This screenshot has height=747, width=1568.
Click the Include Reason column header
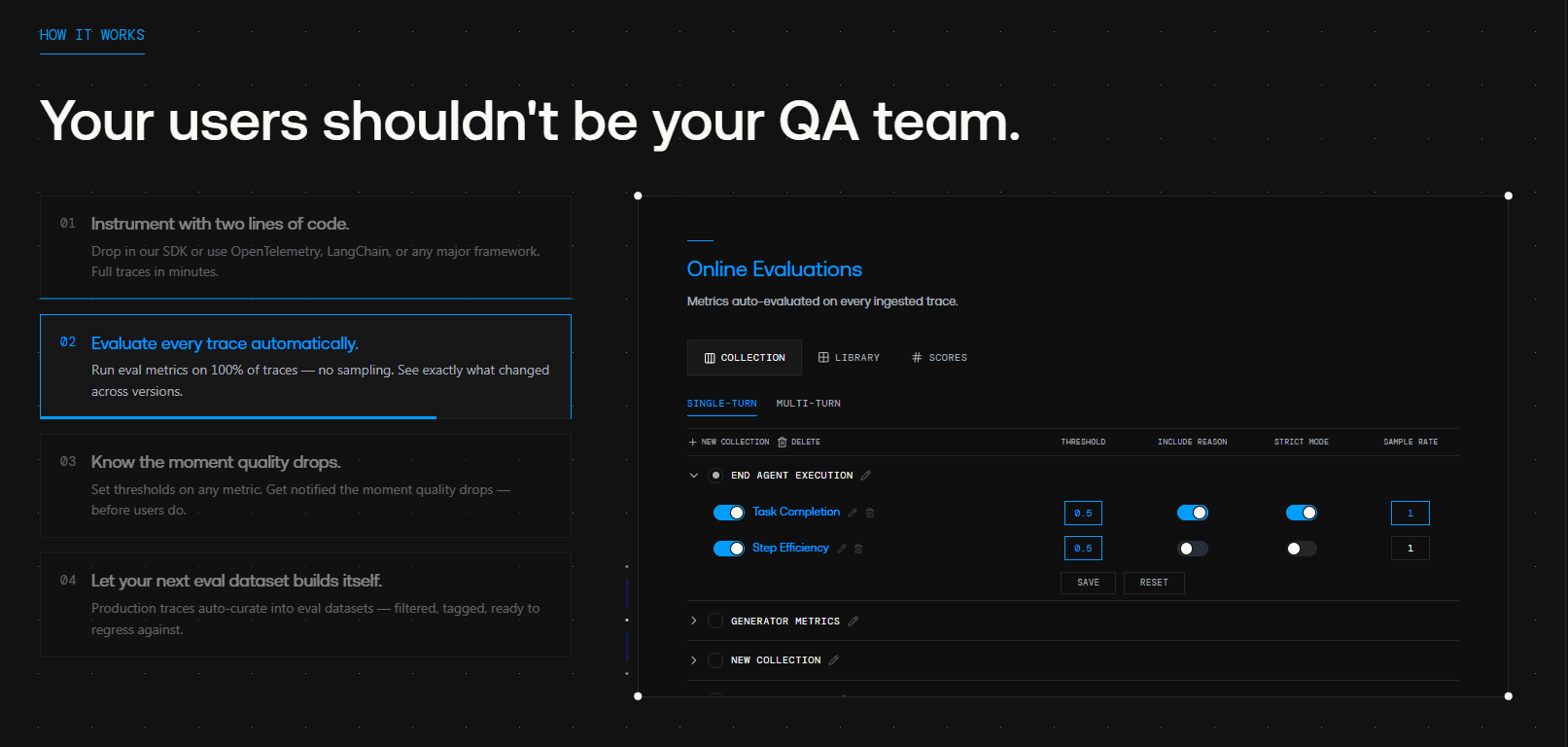[x=1193, y=442]
